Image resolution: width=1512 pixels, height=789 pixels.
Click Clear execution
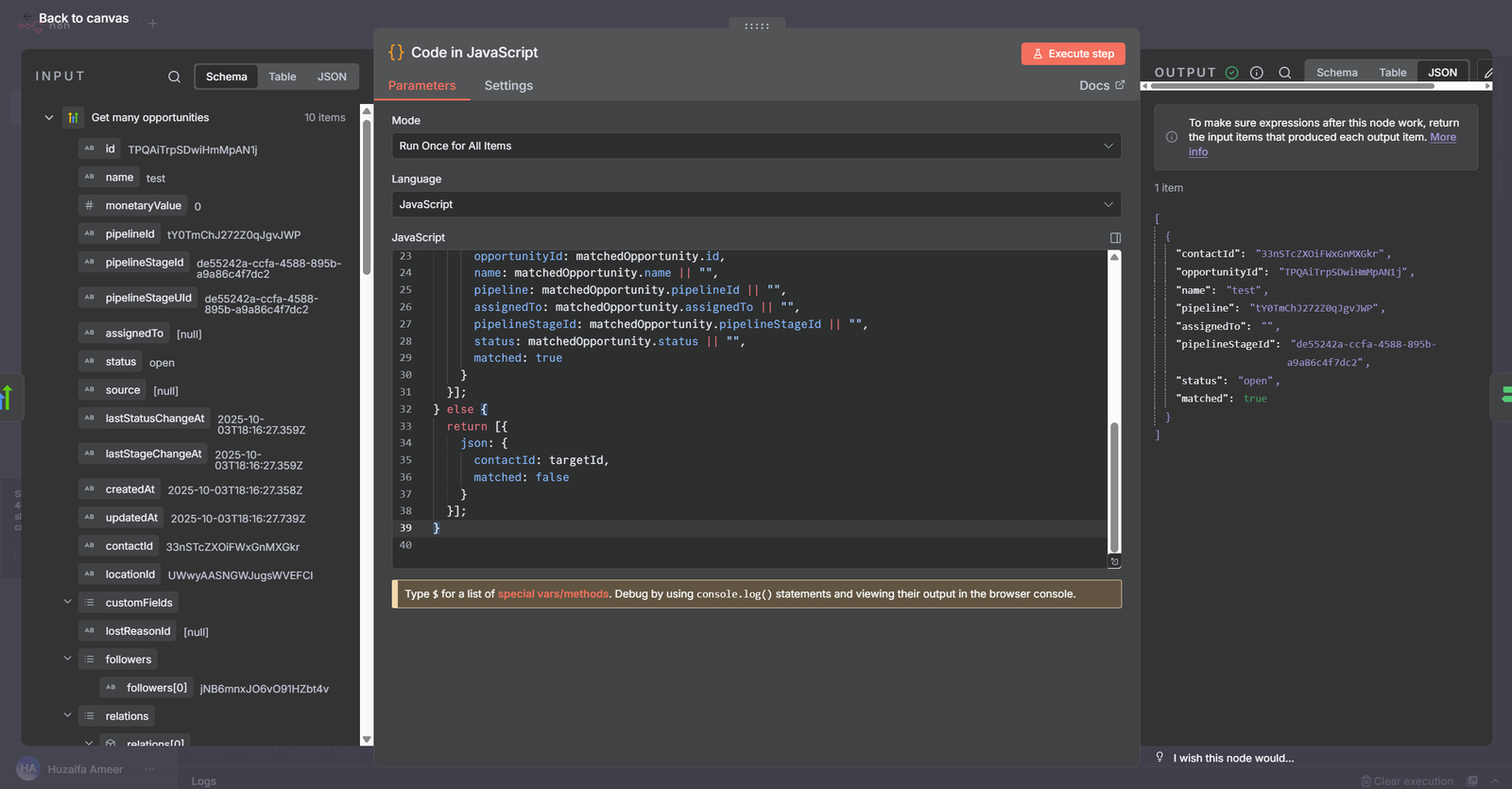click(x=1406, y=781)
